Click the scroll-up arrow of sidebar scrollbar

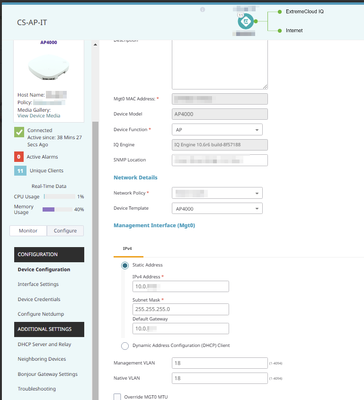(x=95, y=45)
